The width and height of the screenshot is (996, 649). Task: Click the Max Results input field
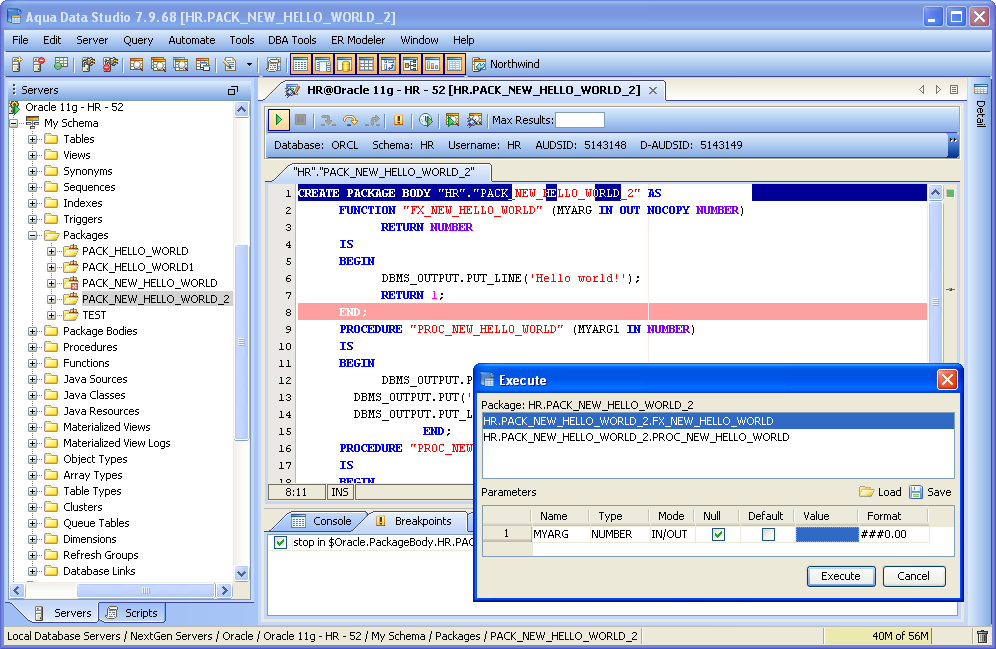tap(580, 120)
